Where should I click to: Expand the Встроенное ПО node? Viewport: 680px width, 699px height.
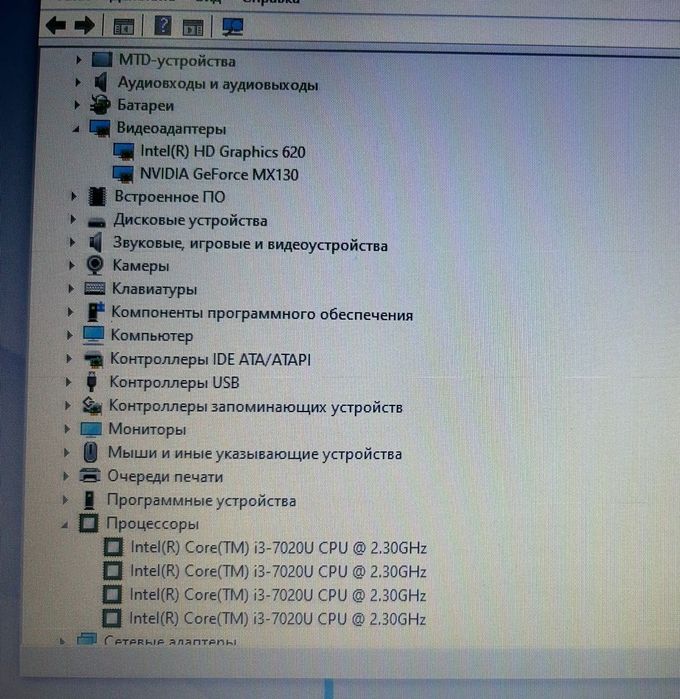pyautogui.click(x=74, y=196)
